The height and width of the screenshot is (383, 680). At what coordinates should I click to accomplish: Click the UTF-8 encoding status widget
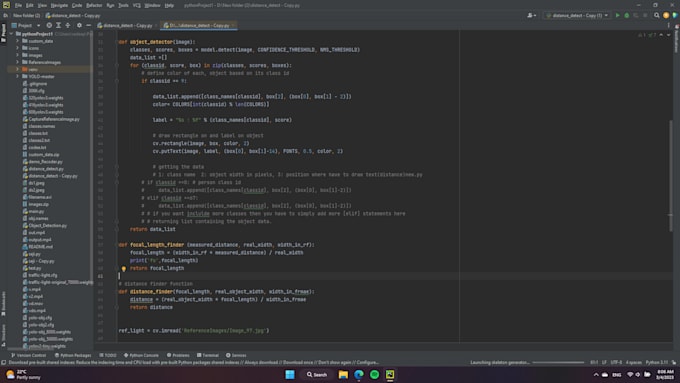tap(616, 362)
